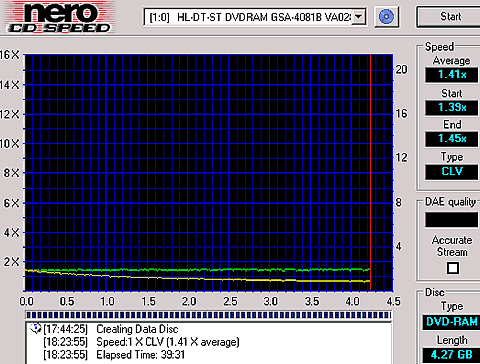Click the segmented progress bar below graph
The image size is (480, 364).
[209, 315]
